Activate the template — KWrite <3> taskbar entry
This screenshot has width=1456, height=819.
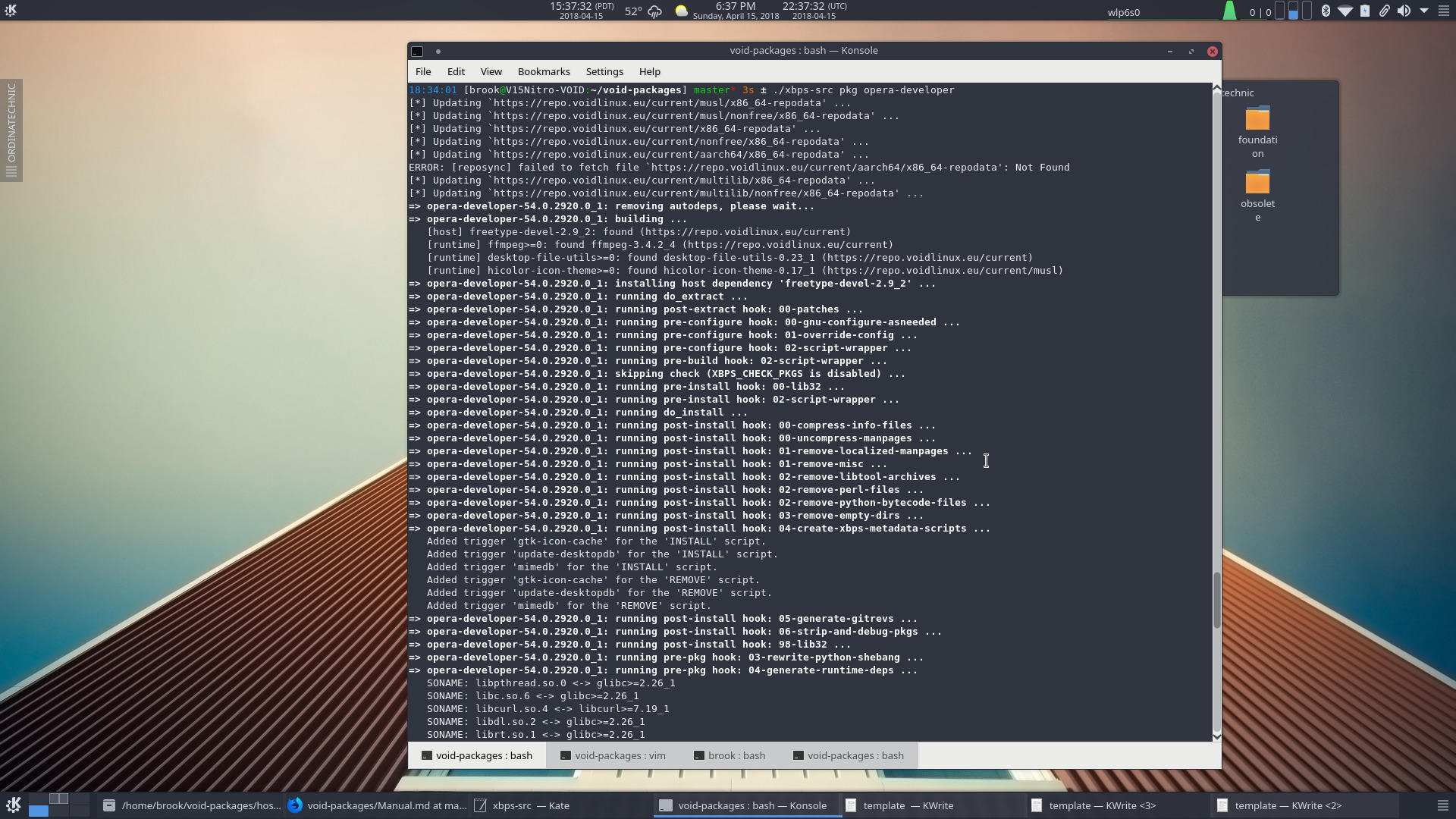[x=1119, y=805]
